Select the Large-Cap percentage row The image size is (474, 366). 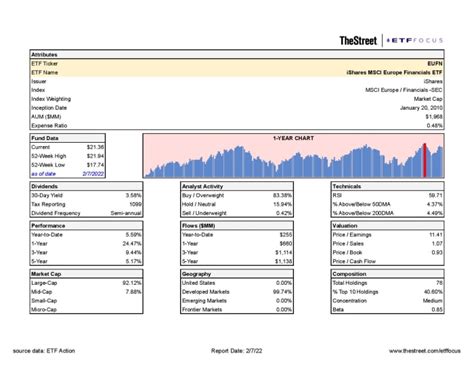tap(86, 283)
